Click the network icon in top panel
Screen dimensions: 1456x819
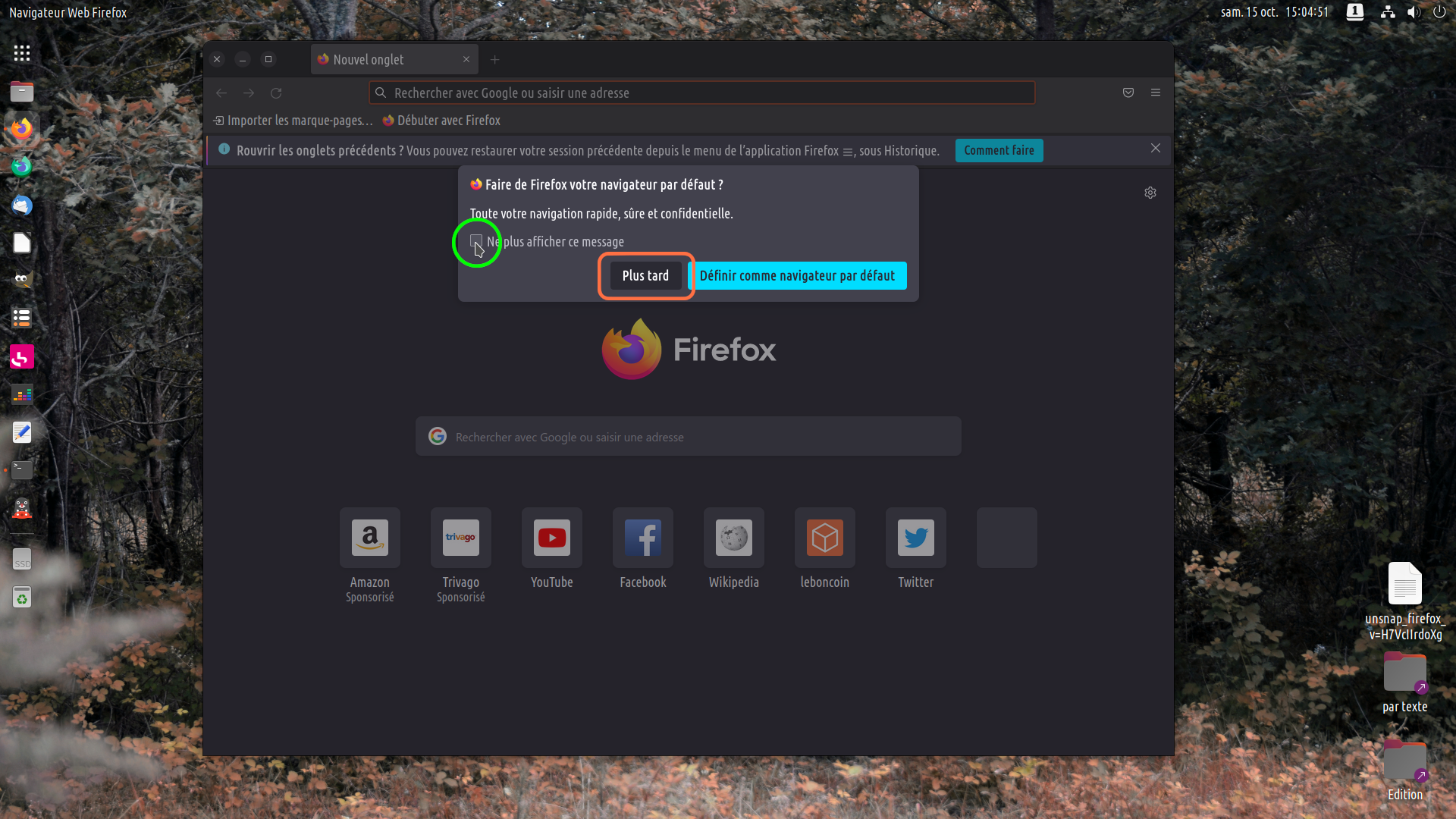pyautogui.click(x=1388, y=12)
